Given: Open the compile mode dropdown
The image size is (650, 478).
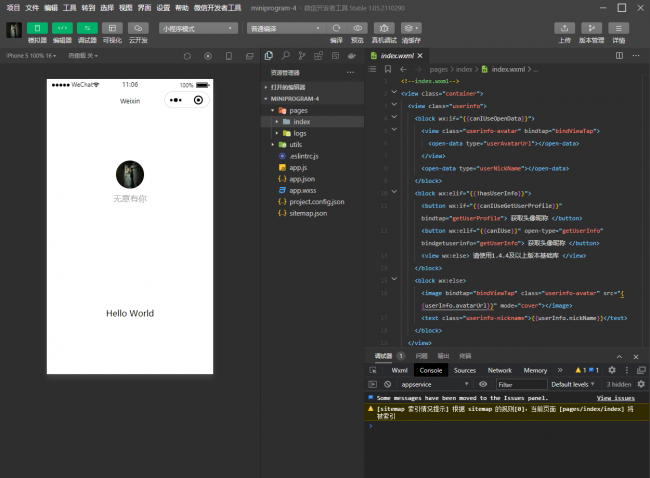Looking at the screenshot, I should click(286, 28).
